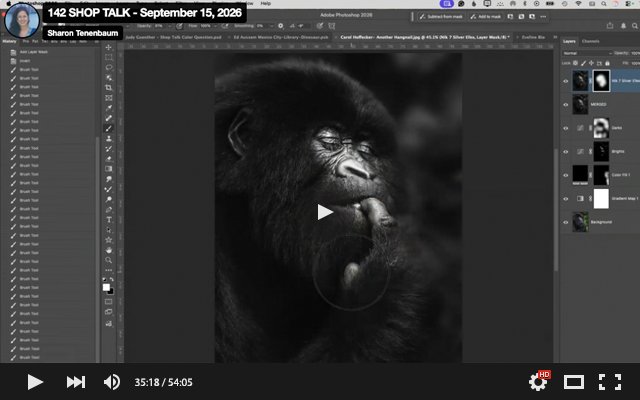The image size is (640, 400).
Task: Click the white foreground color swatch
Action: [106, 287]
